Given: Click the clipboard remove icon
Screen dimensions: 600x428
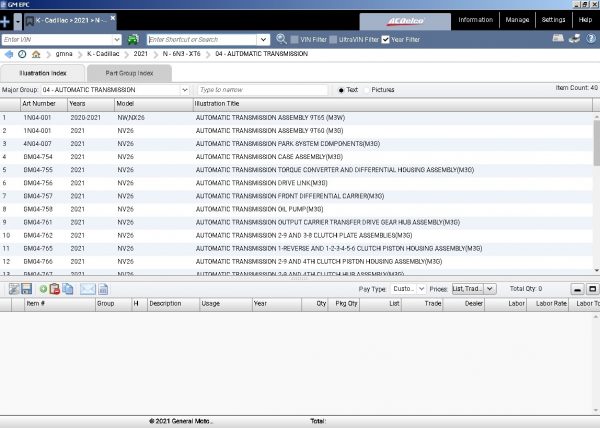Looking at the screenshot, I should click(x=55, y=289).
